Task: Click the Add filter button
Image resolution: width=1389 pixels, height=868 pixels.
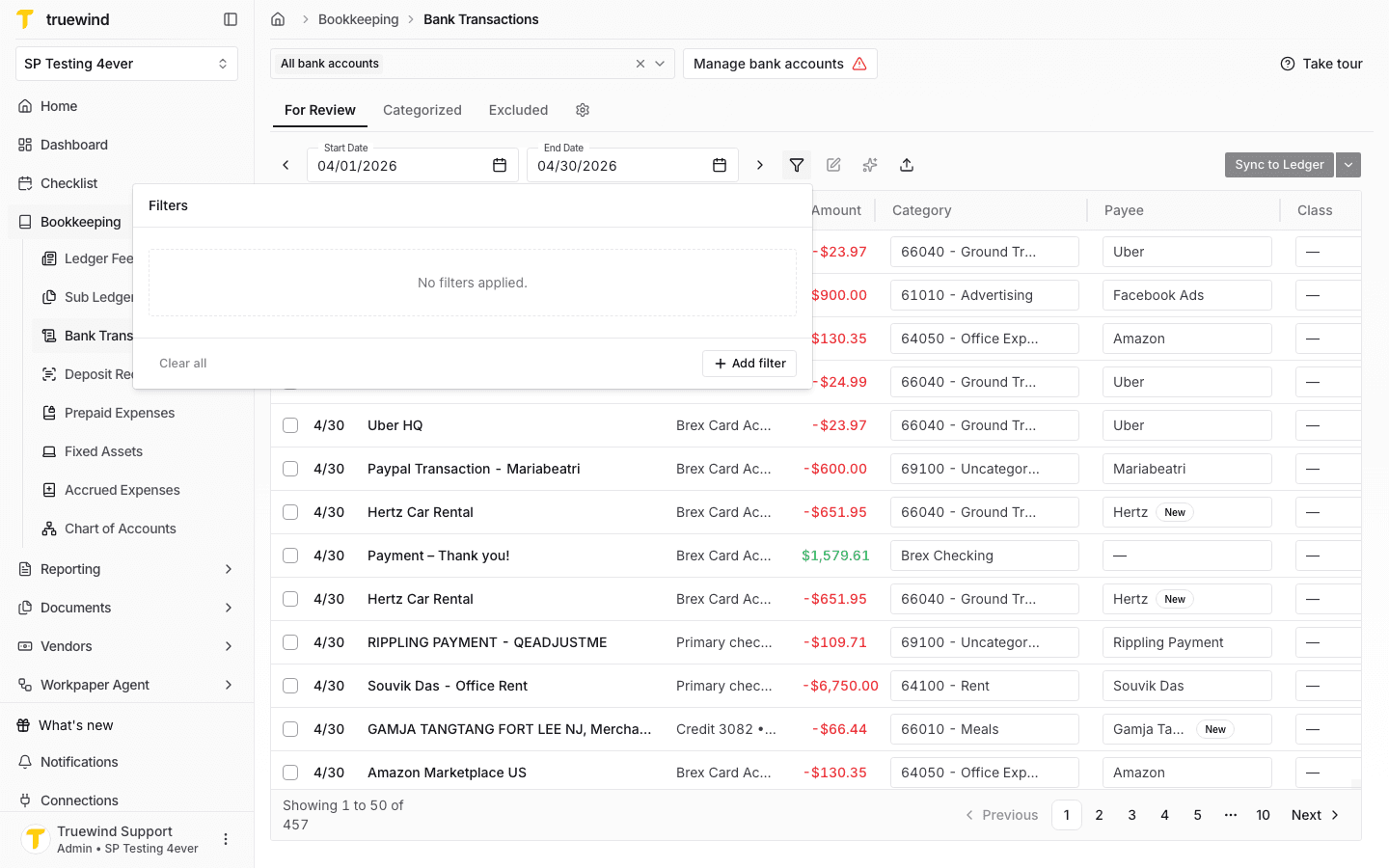Action: pos(749,364)
